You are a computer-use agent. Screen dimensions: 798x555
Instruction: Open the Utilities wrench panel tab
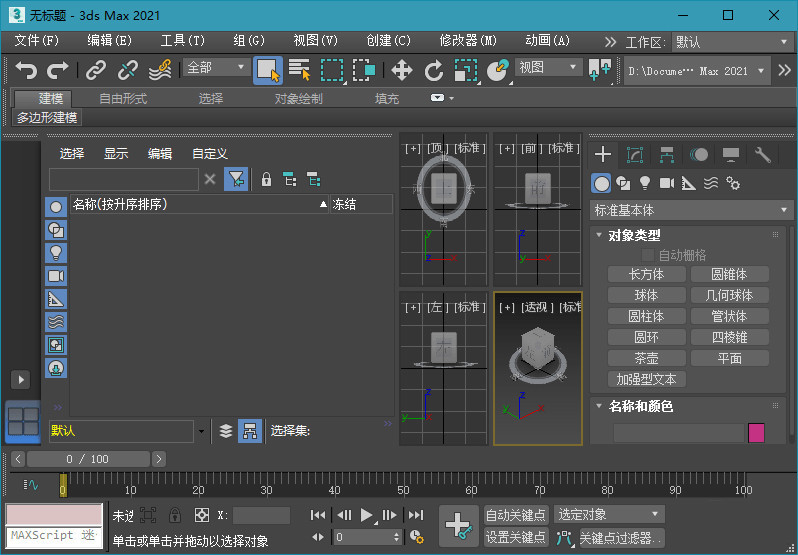tap(762, 155)
